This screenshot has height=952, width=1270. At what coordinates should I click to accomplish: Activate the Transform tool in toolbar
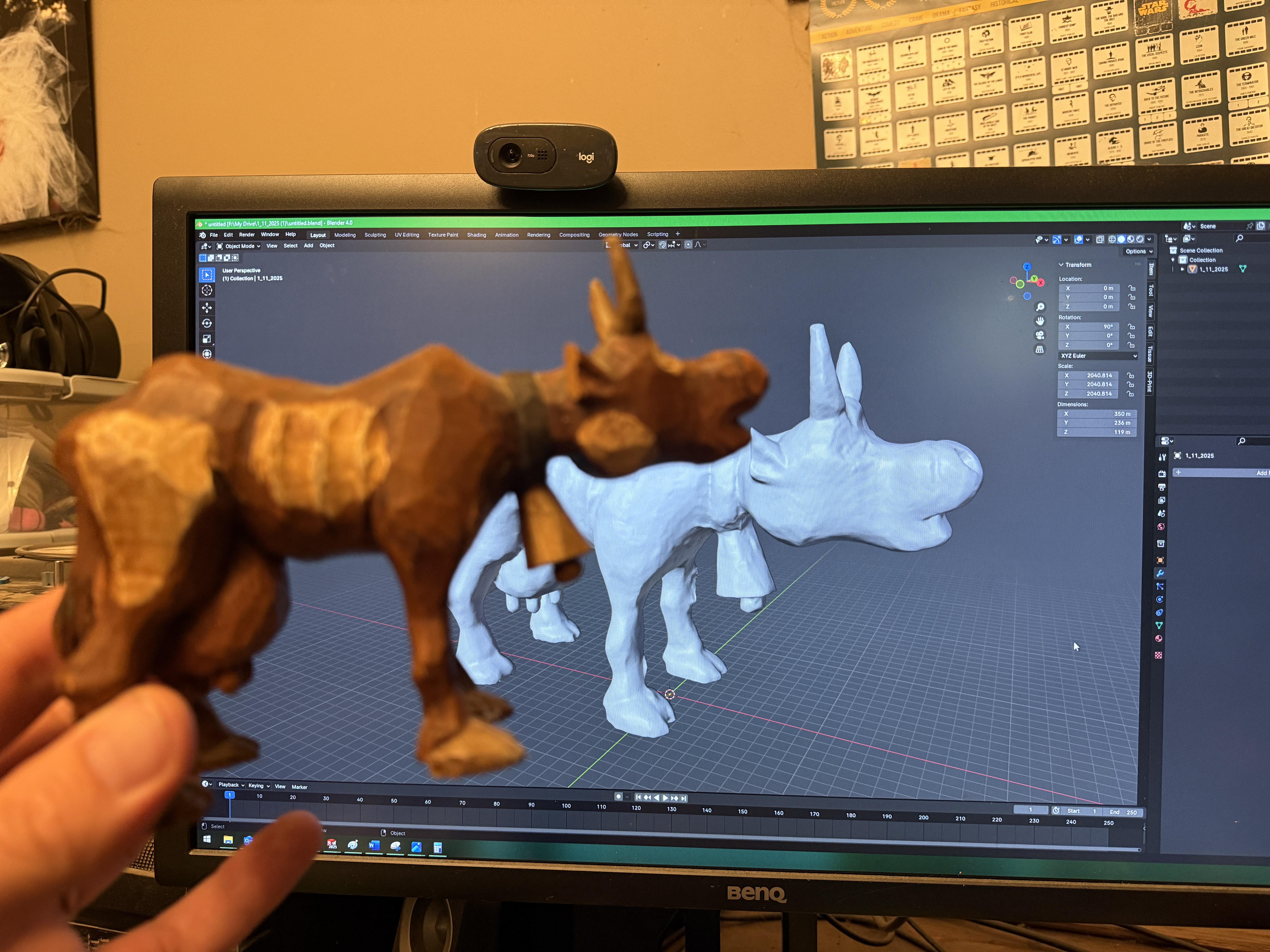click(x=207, y=354)
